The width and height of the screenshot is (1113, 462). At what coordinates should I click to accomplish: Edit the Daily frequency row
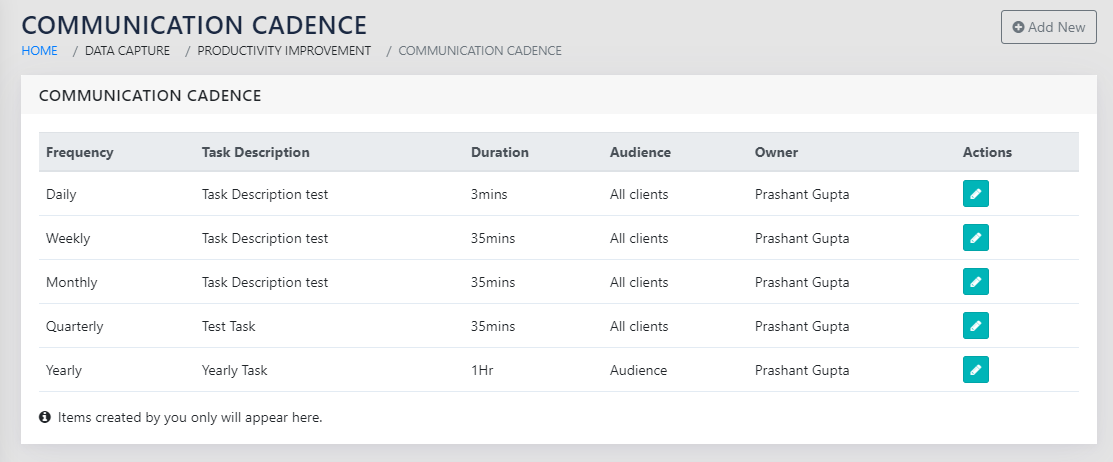click(975, 194)
